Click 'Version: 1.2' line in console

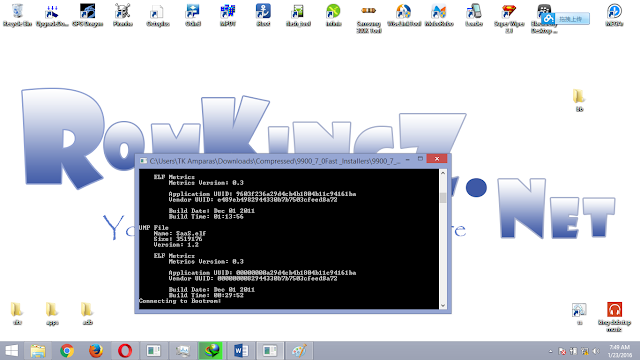pos(176,245)
